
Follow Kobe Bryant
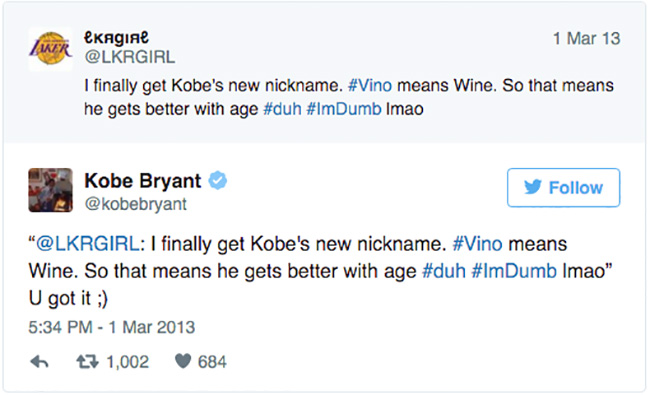tap(563, 187)
